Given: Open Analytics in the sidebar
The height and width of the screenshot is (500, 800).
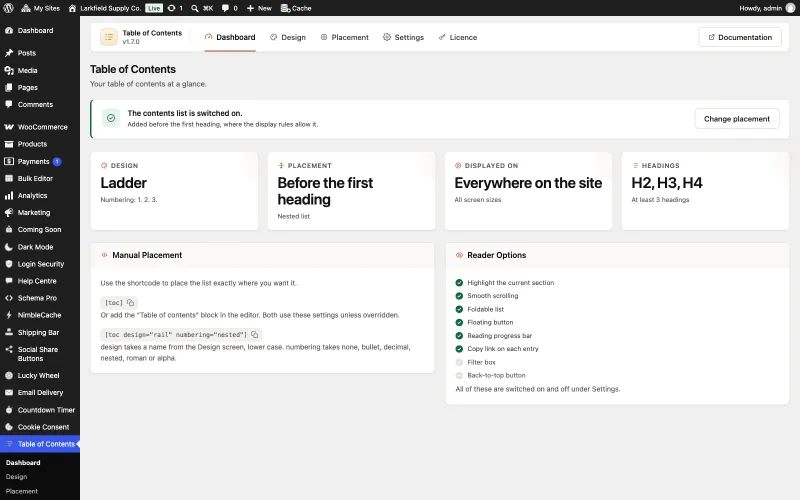Looking at the screenshot, I should pos(40,195).
